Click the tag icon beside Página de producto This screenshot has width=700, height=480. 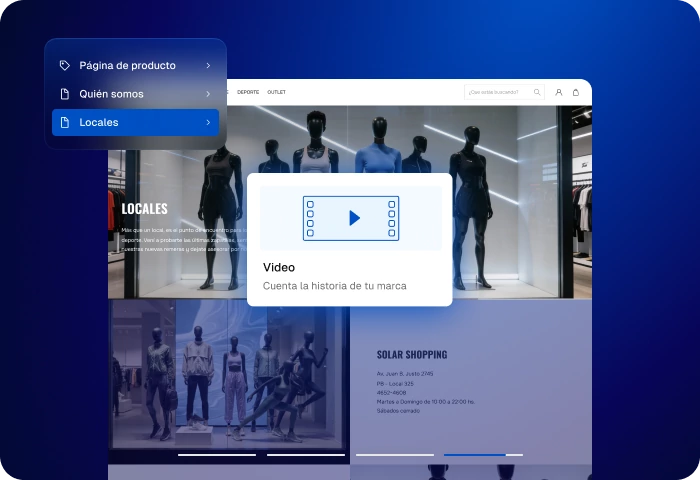coord(65,66)
